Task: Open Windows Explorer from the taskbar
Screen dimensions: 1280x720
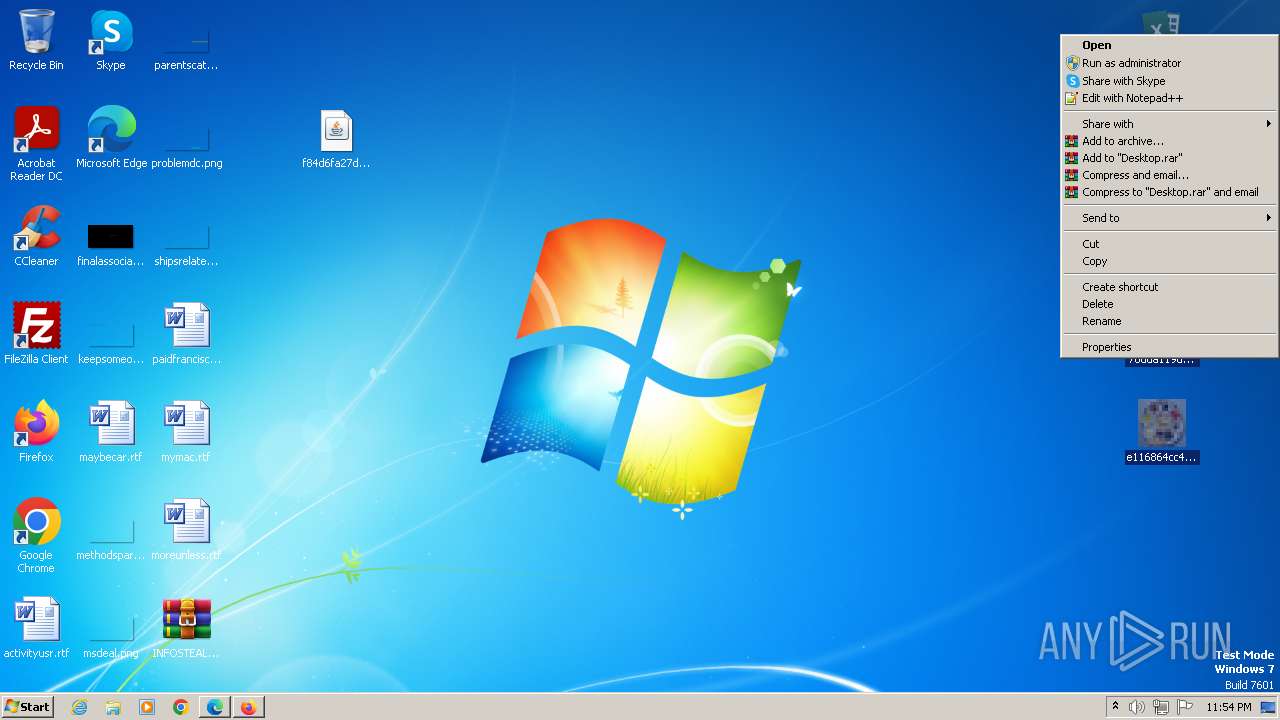Action: [x=113, y=707]
